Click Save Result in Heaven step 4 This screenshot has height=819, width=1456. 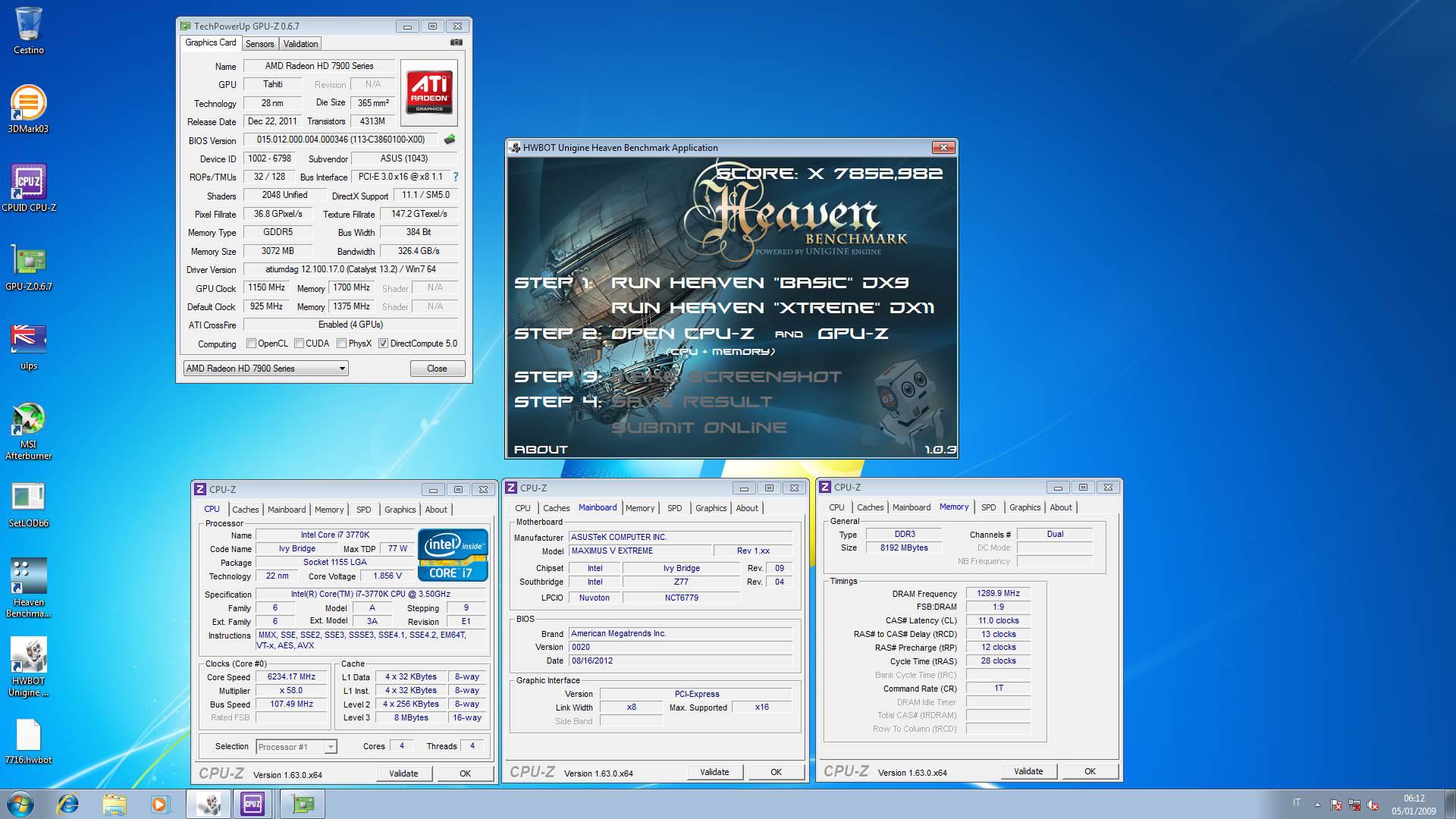692,402
